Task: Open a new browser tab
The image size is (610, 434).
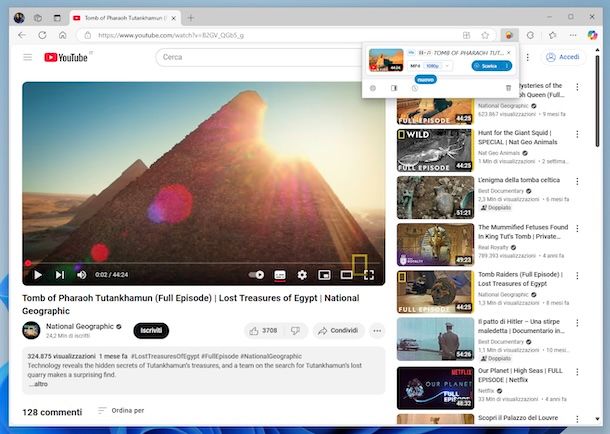Action: pyautogui.click(x=191, y=18)
